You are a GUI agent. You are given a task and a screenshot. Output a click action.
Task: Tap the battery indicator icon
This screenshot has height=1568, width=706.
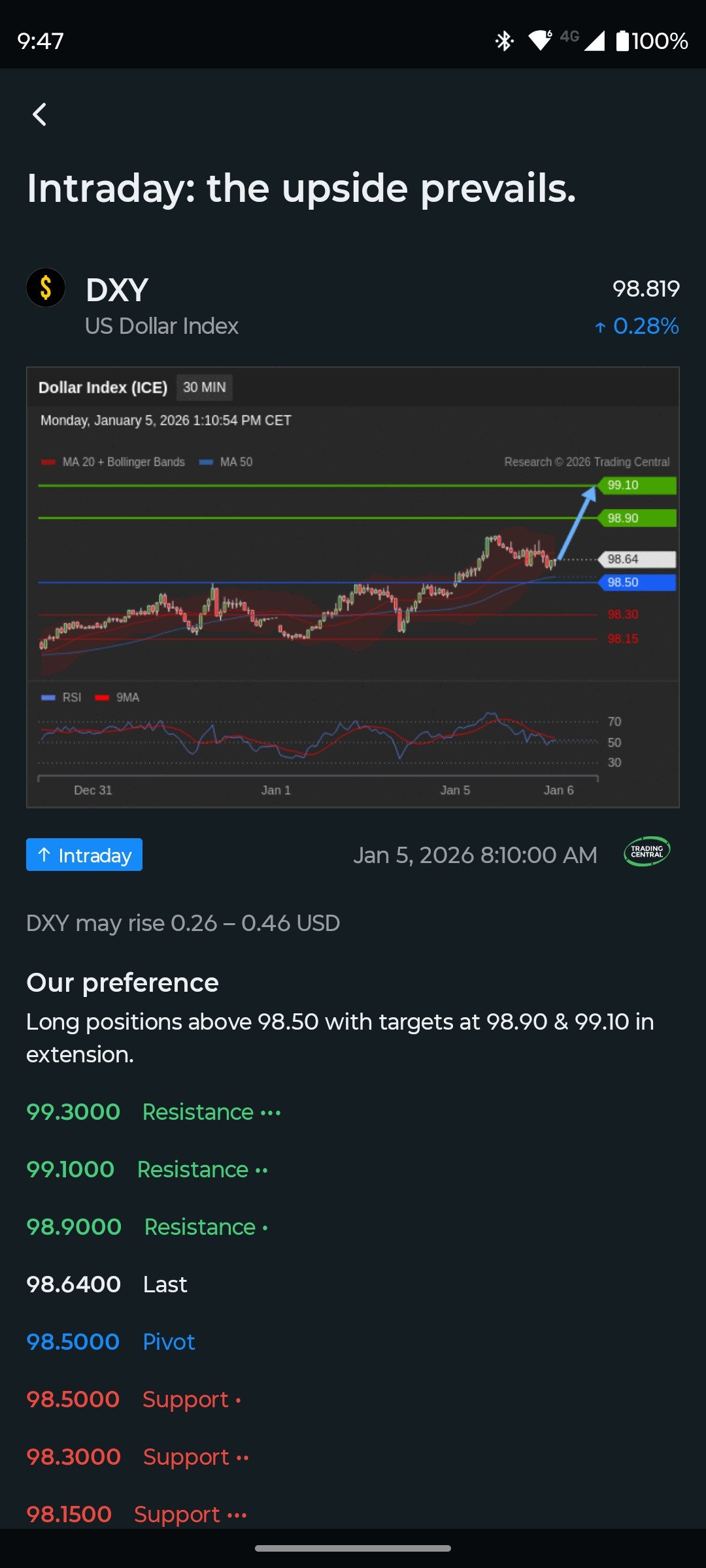[622, 41]
